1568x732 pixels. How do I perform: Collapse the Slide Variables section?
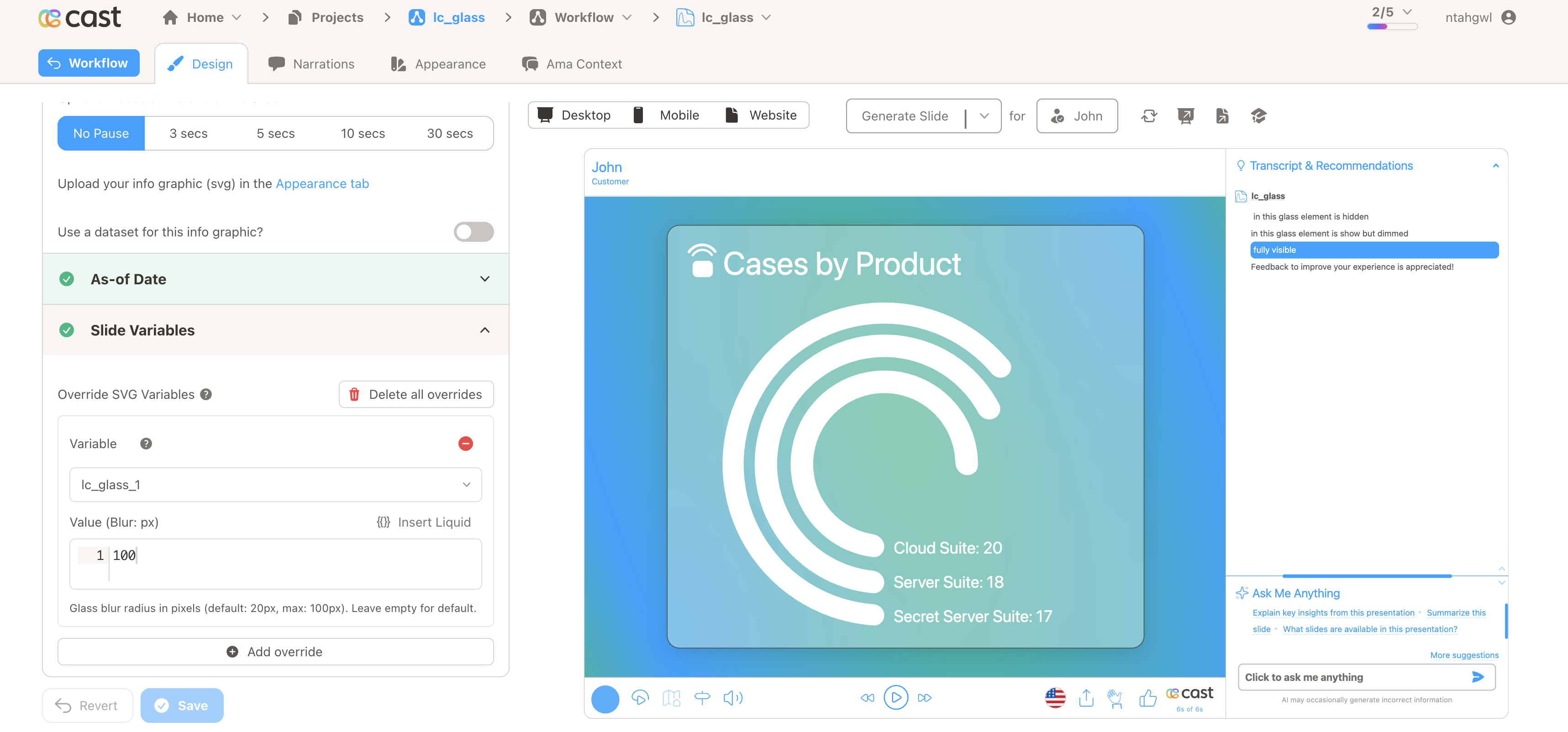tap(484, 330)
